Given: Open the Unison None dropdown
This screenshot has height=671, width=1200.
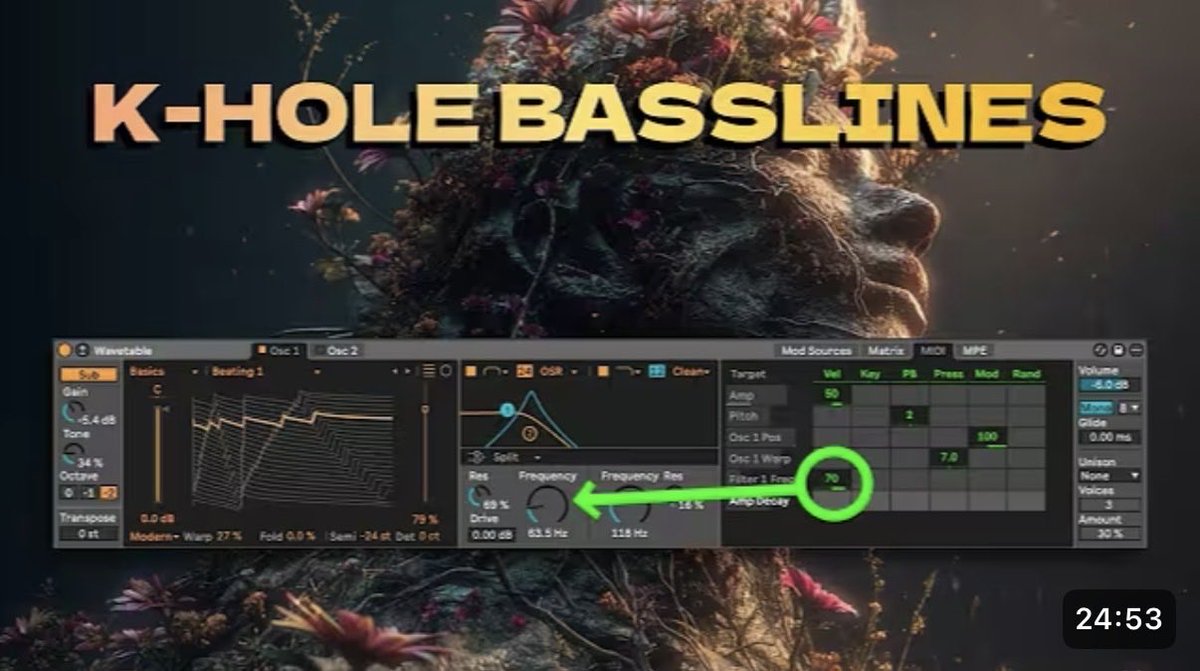Looking at the screenshot, I should (1109, 475).
